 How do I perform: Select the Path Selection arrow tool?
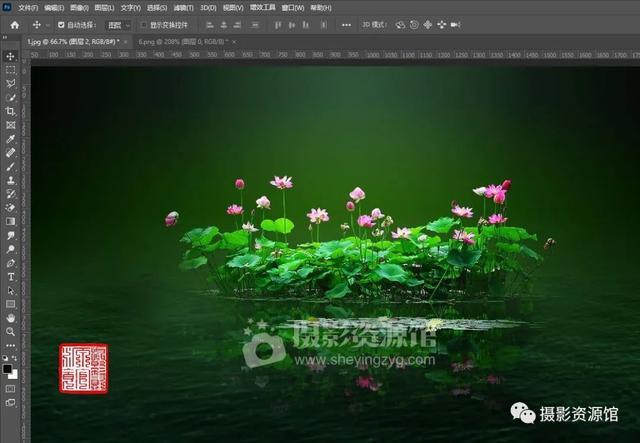(11, 291)
